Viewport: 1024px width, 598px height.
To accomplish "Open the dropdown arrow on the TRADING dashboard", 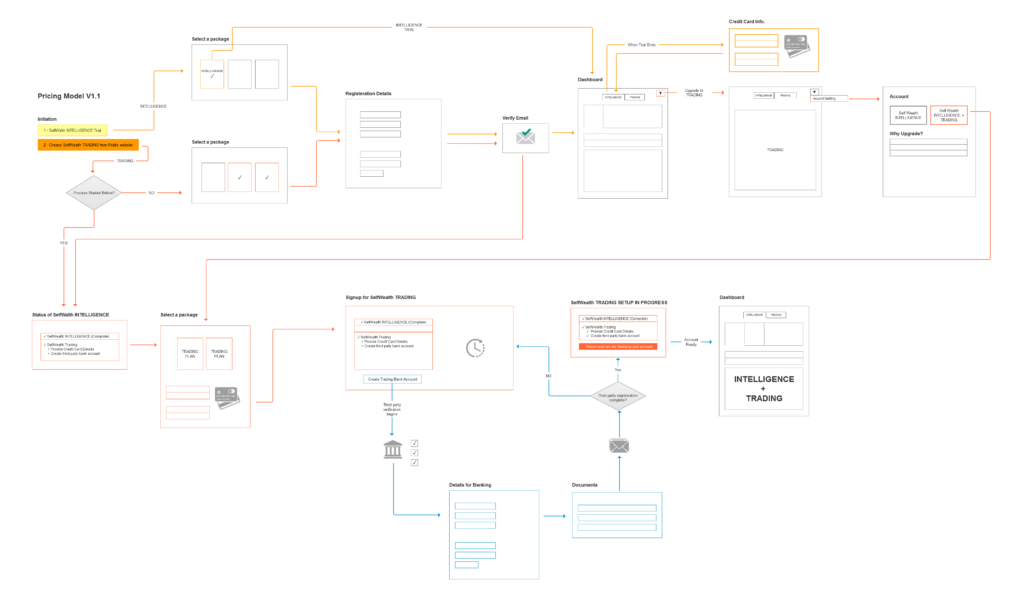I will 814,92.
